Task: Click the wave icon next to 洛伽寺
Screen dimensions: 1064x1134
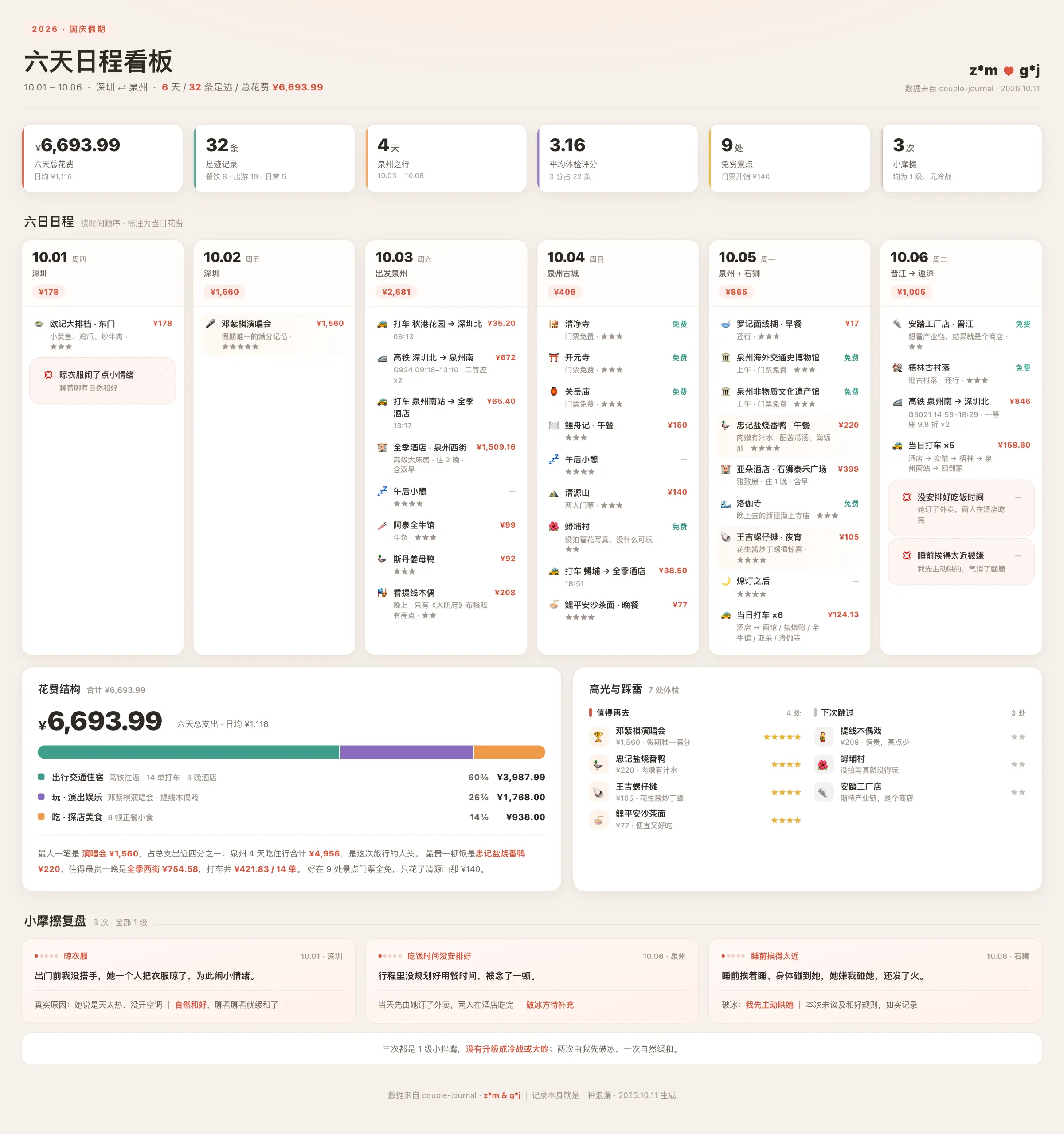Action: 726,504
